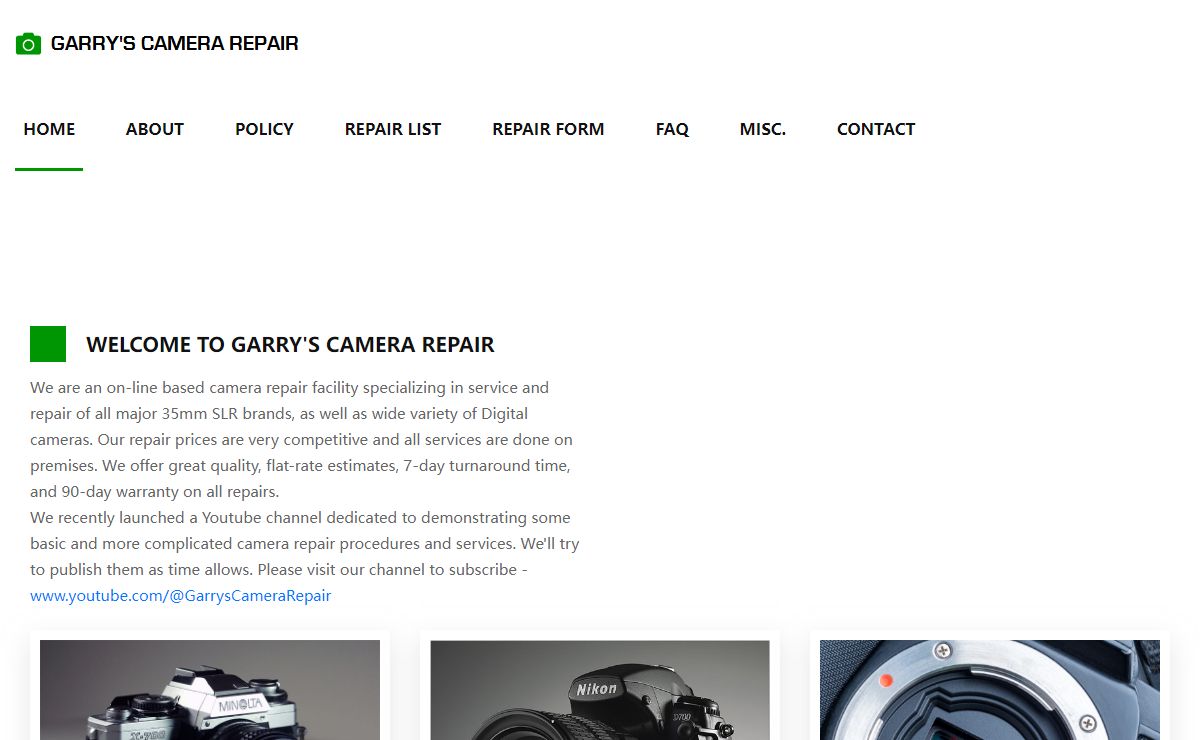Open the YouTube channel link
The height and width of the screenshot is (740, 1200).
click(x=180, y=596)
